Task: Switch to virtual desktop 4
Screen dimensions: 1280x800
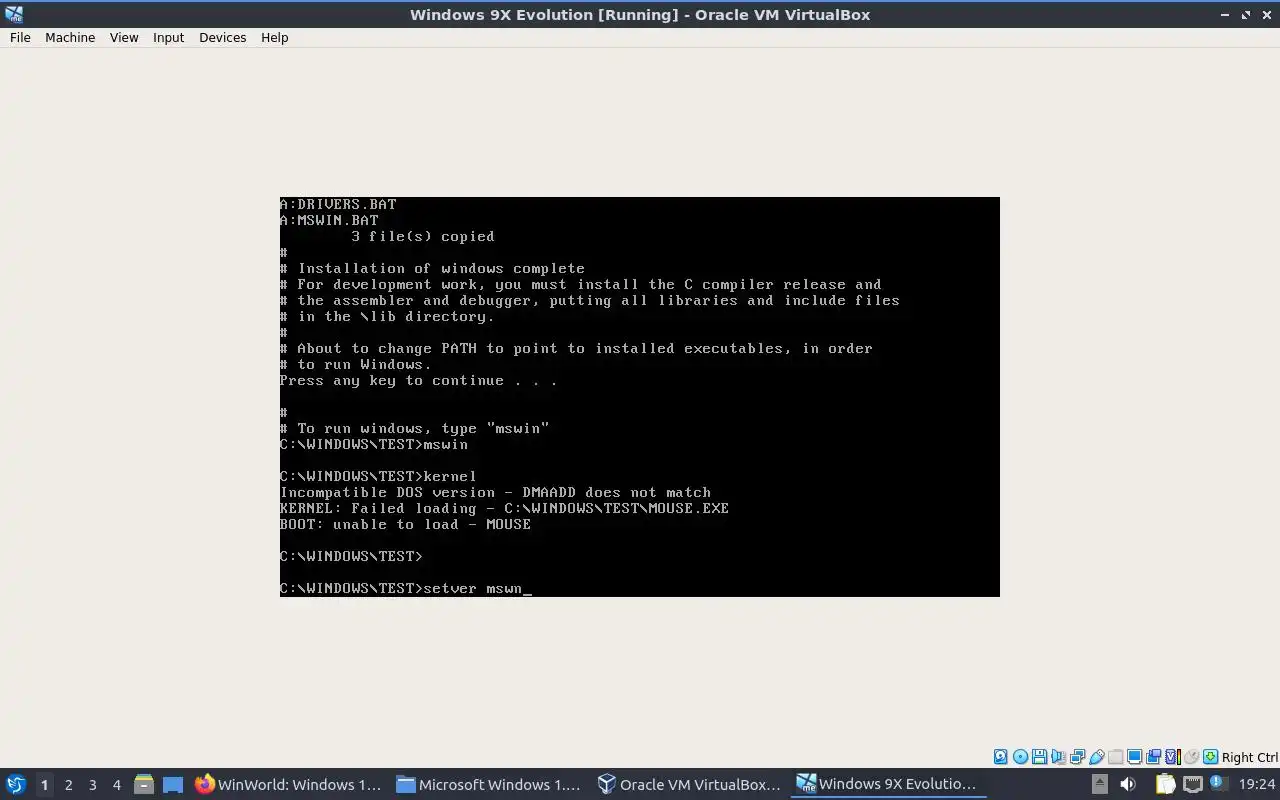Action: tap(116, 784)
